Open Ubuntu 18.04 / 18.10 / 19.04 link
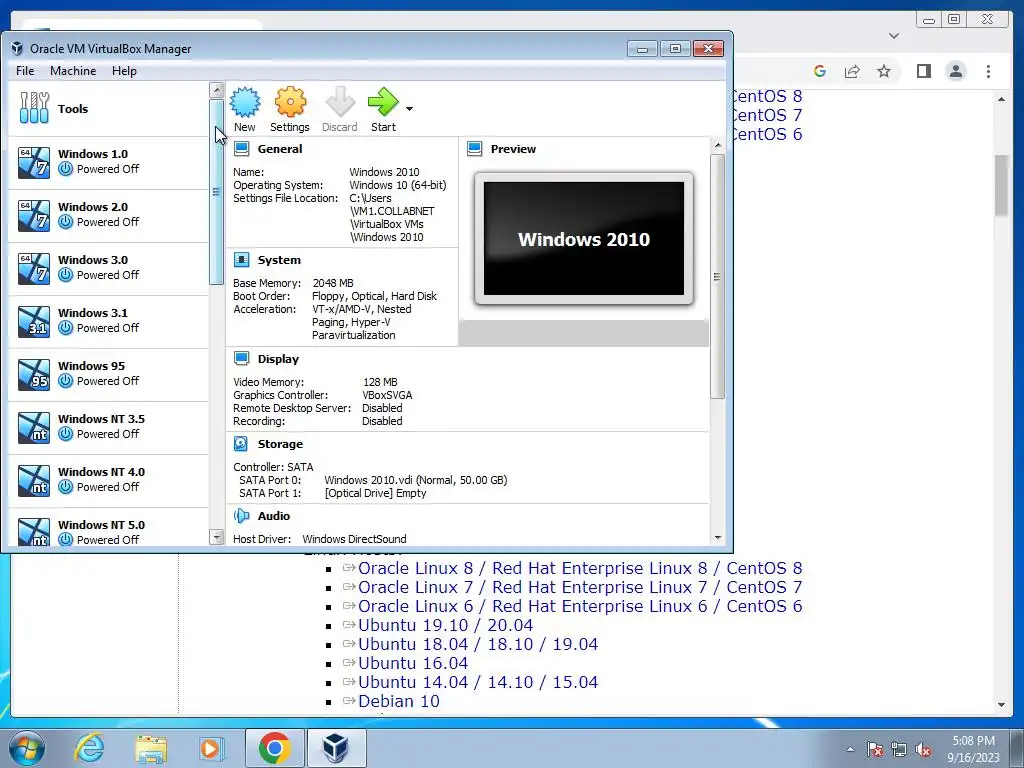 (478, 644)
